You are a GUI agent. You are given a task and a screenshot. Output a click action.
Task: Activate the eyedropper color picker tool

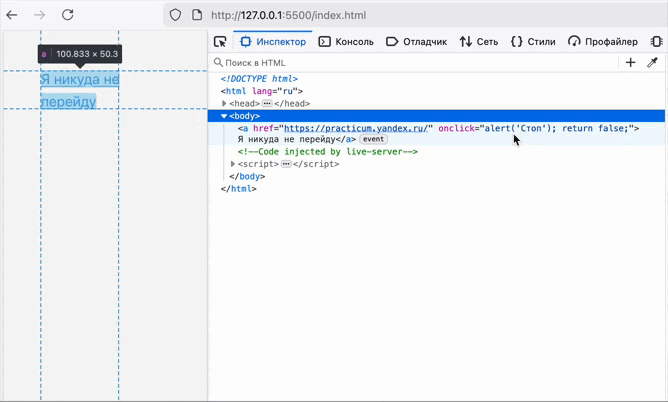pyautogui.click(x=652, y=63)
